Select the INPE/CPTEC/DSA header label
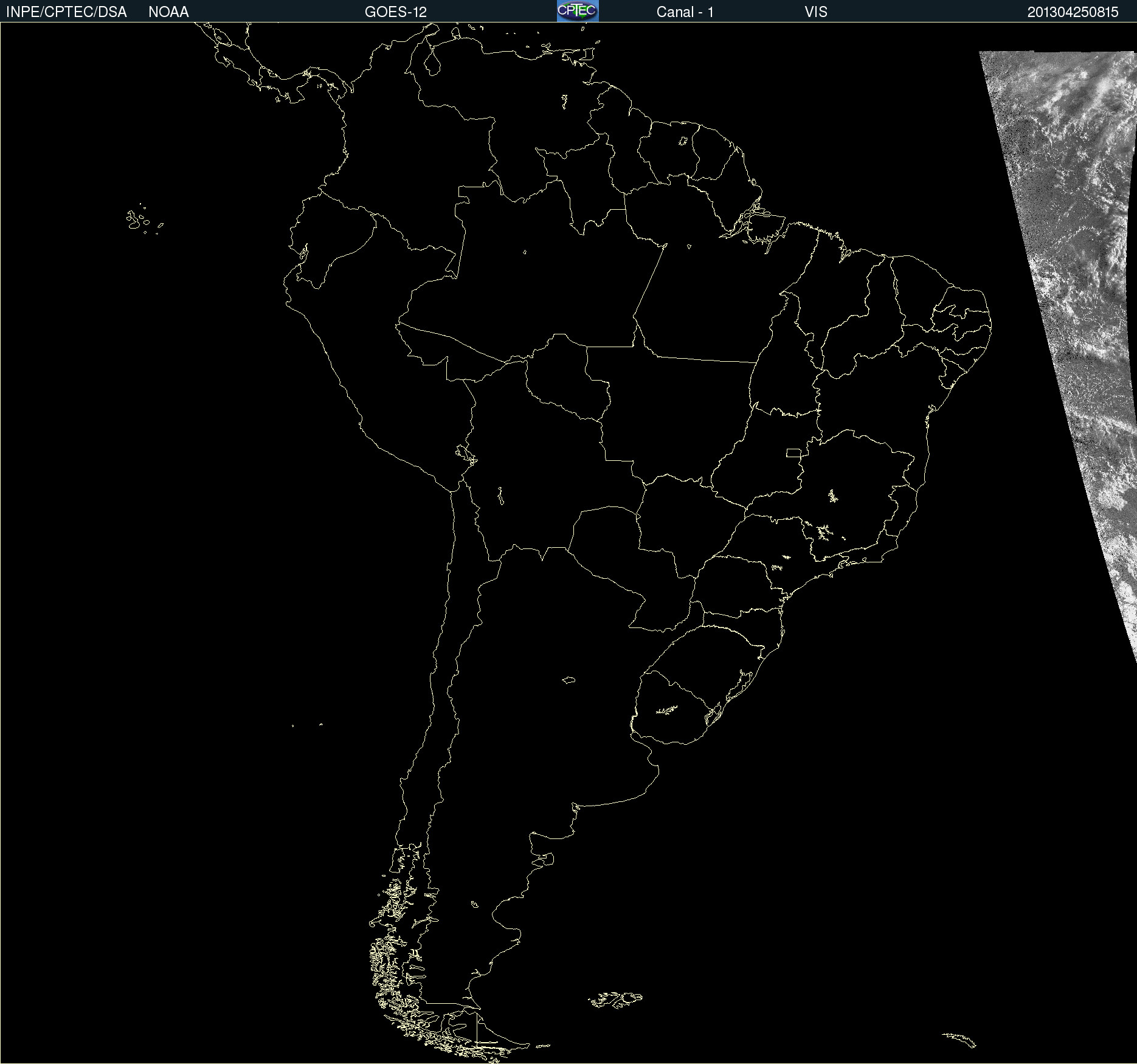 coord(66,12)
